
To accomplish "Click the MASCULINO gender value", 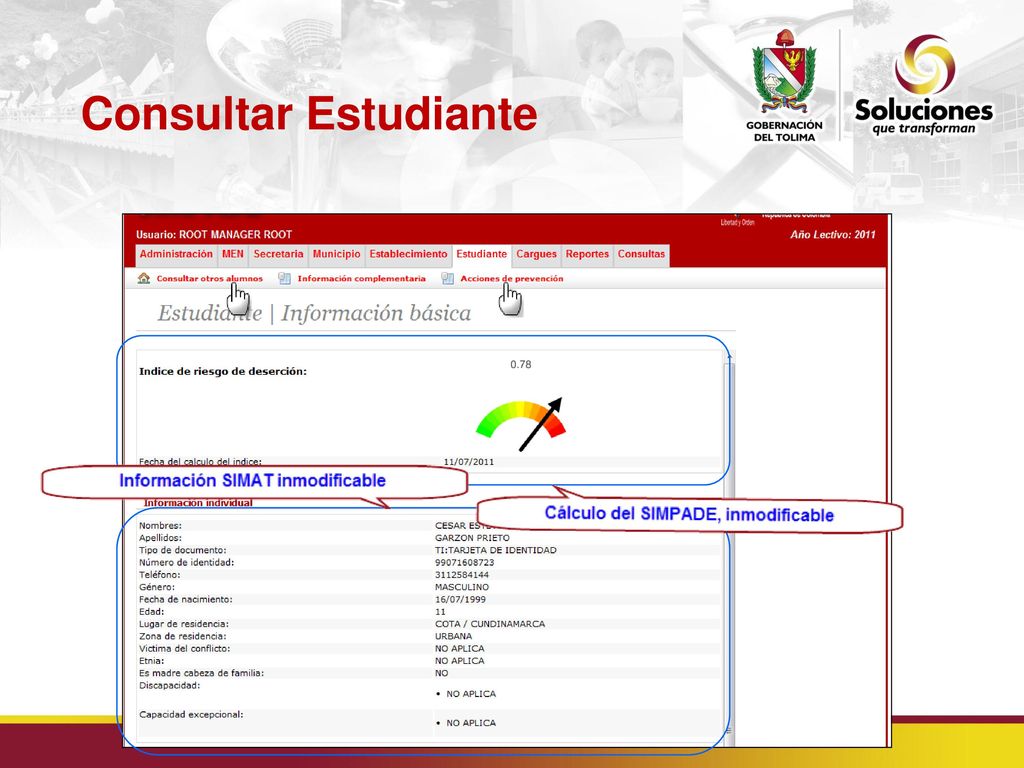I will [x=462, y=587].
